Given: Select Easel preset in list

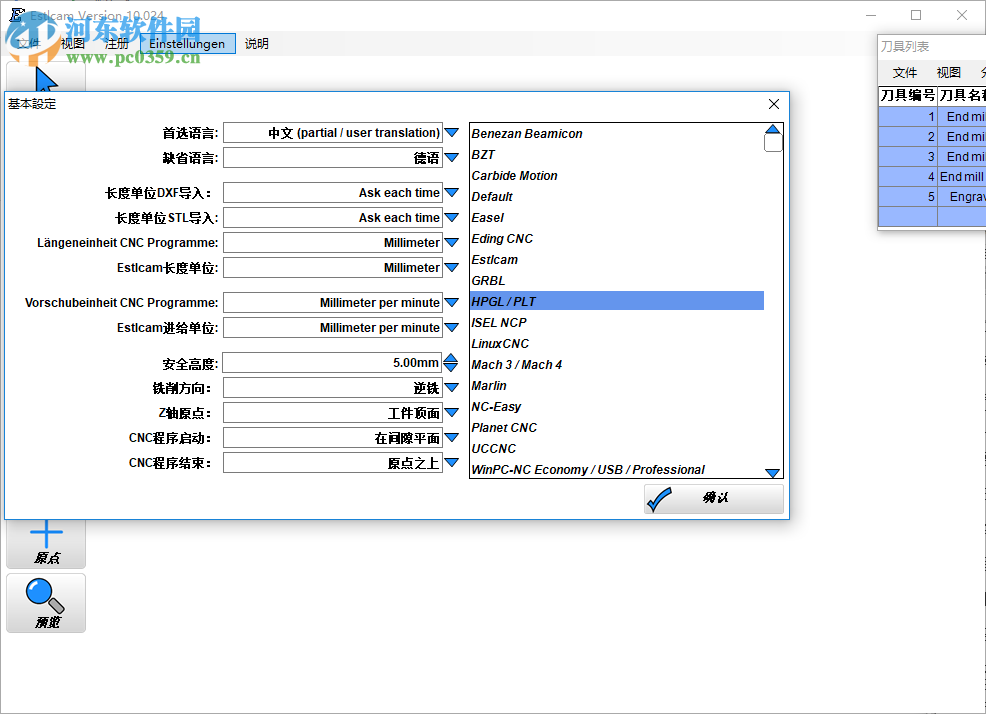Looking at the screenshot, I should point(617,218).
